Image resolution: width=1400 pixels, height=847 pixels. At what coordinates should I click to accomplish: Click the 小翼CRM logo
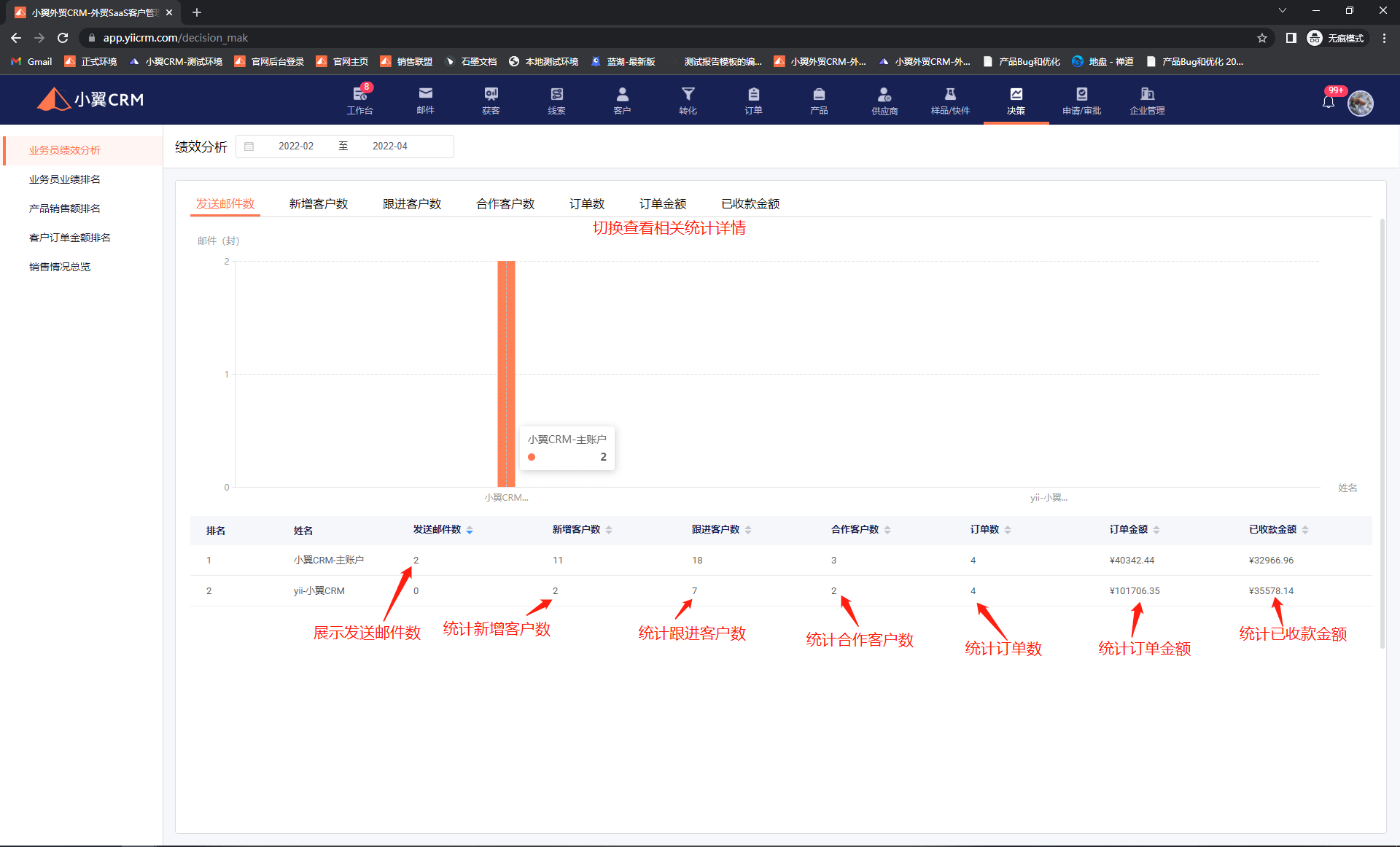point(90,99)
